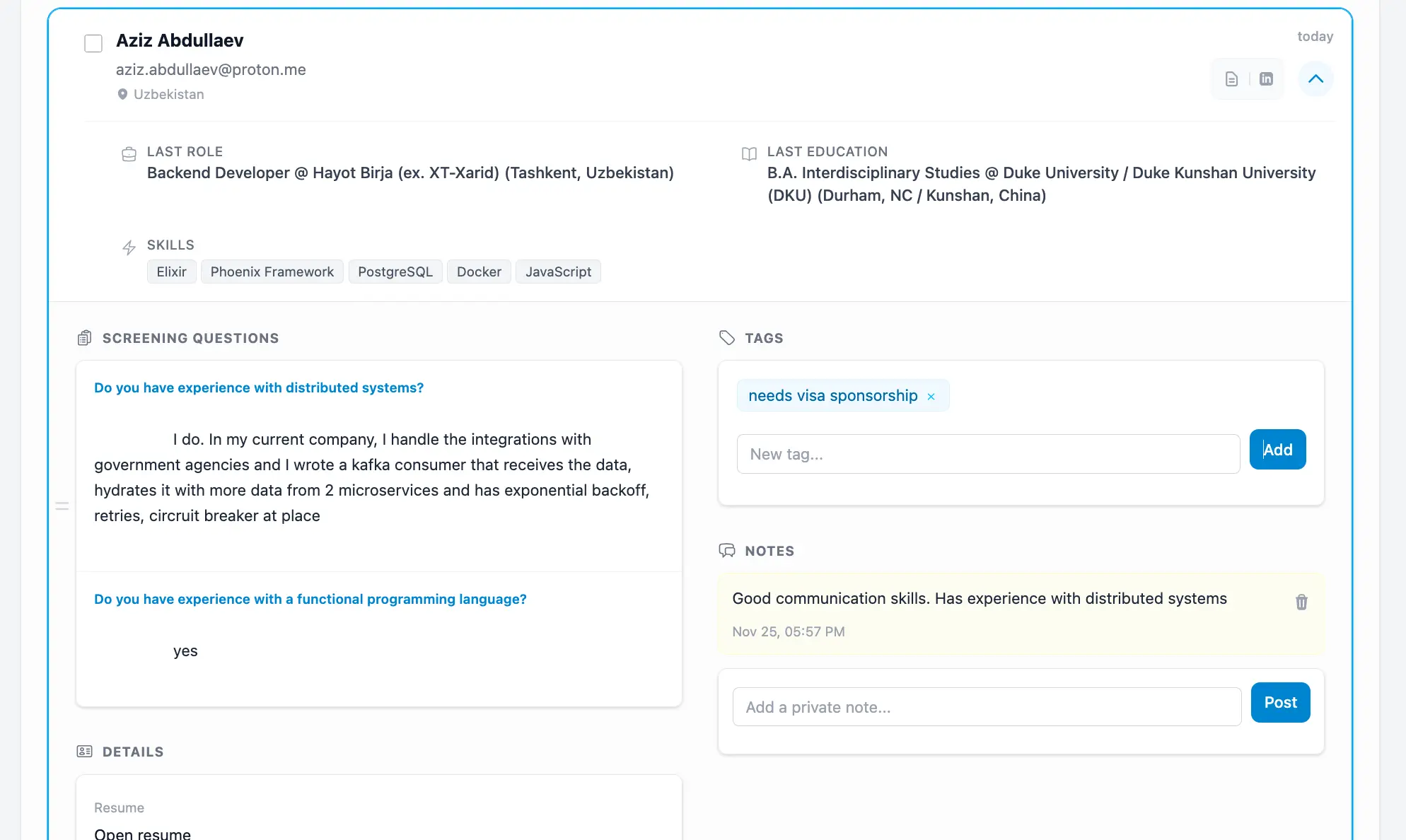
Task: Click the Open resume link
Action: tap(143, 833)
